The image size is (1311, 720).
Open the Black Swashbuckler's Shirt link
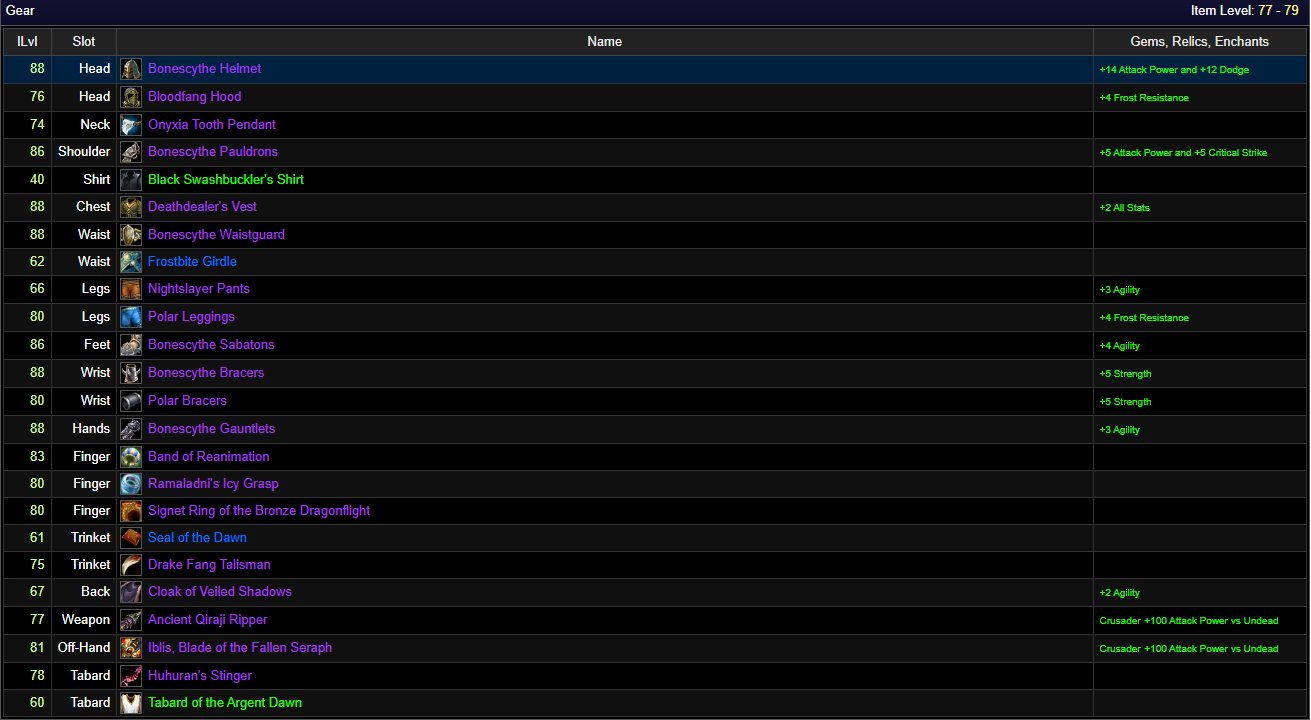coord(225,180)
